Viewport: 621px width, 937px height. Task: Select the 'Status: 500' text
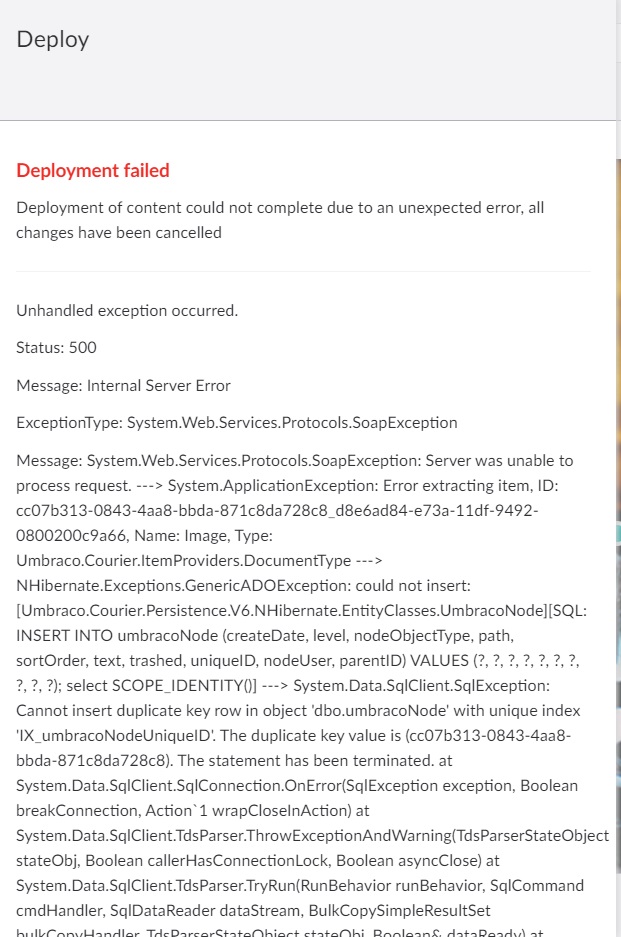[x=56, y=348]
